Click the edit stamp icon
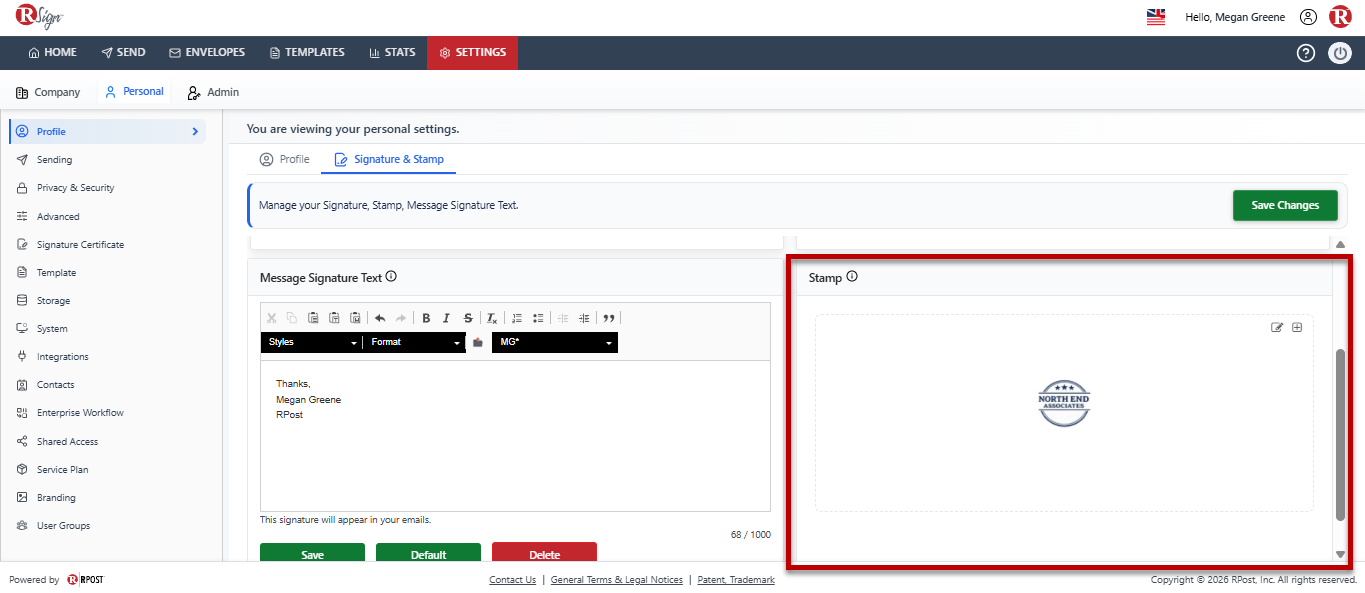Image resolution: width=1365 pixels, height=593 pixels. (x=1277, y=327)
